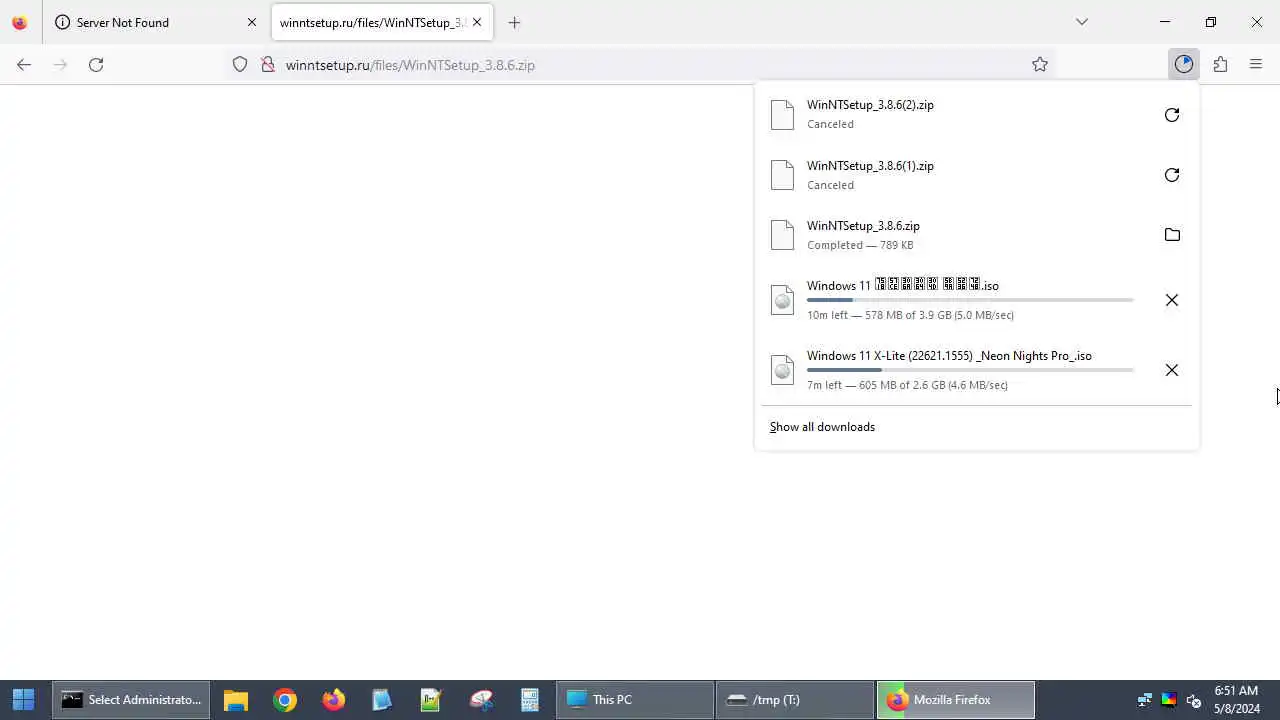Image resolution: width=1280 pixels, height=720 pixels.
Task: Click the volume muted tray icon
Action: pos(1193,700)
